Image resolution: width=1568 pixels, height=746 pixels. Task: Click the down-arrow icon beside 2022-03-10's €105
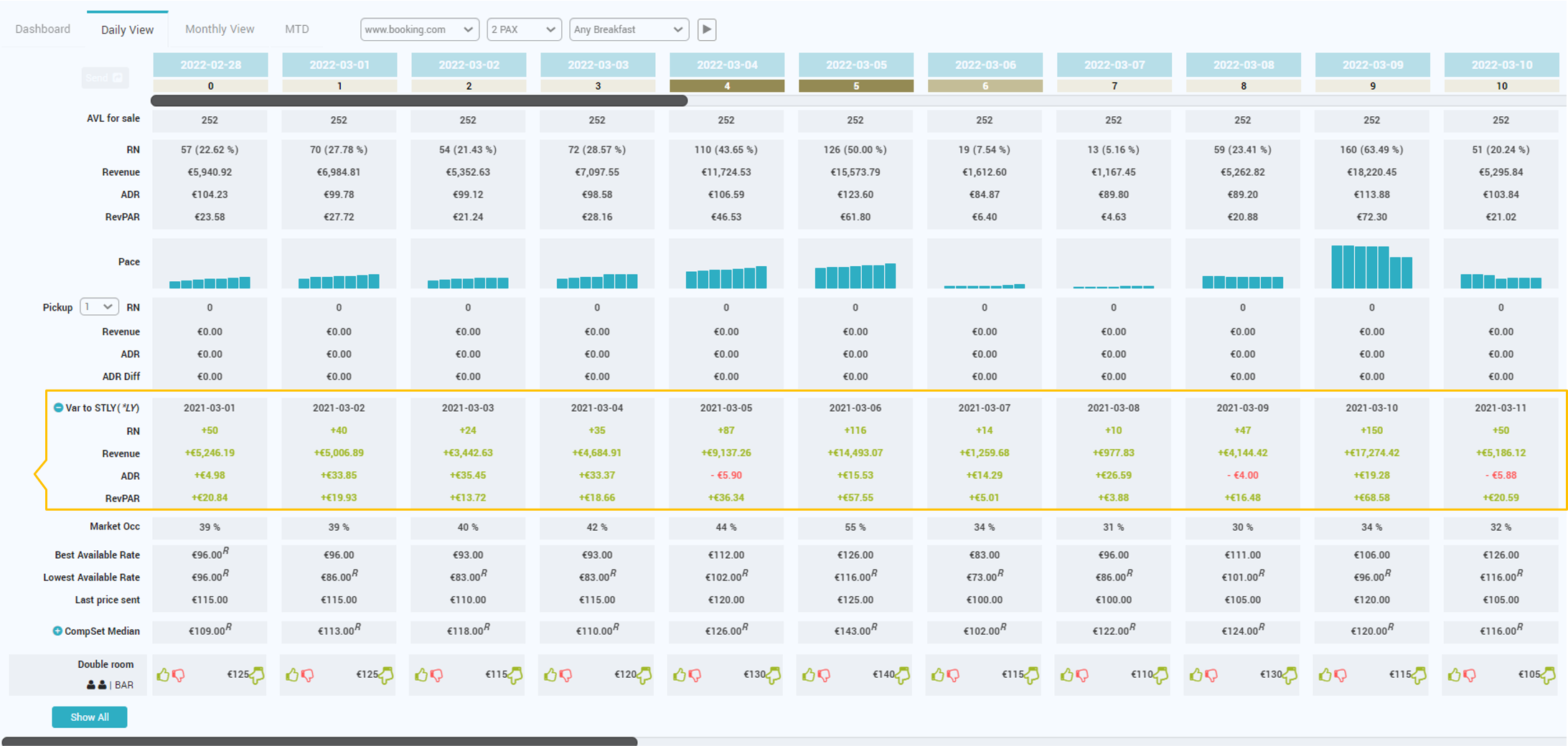tap(1549, 675)
